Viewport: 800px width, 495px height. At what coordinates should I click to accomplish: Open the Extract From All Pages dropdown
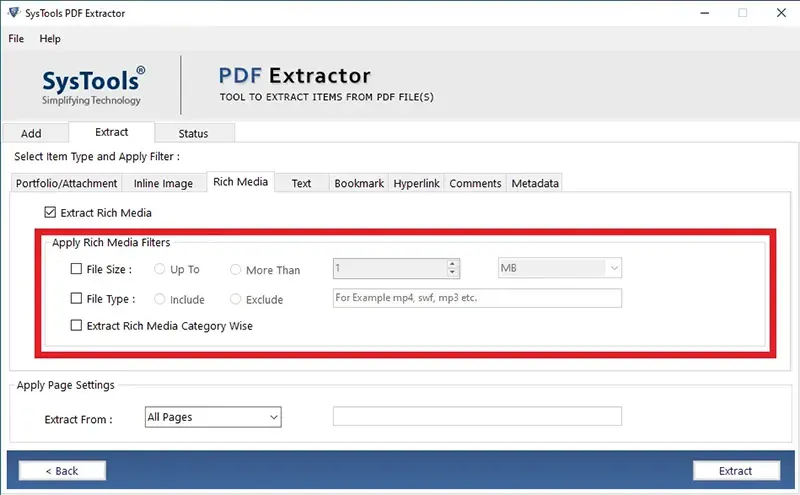213,417
